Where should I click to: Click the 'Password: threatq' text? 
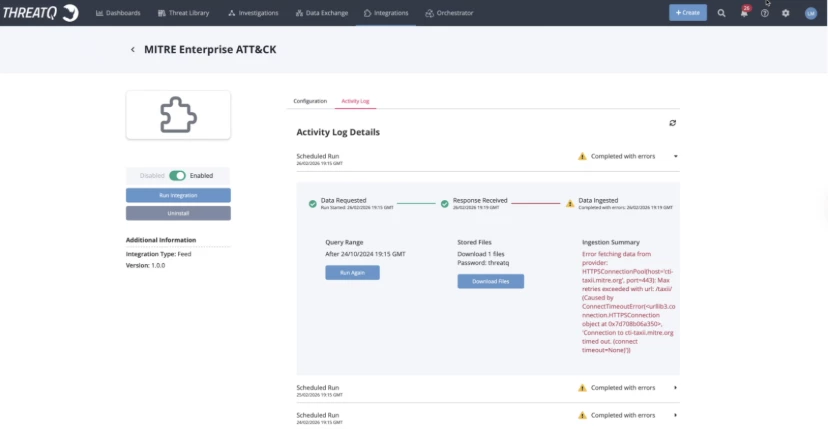[x=483, y=263]
